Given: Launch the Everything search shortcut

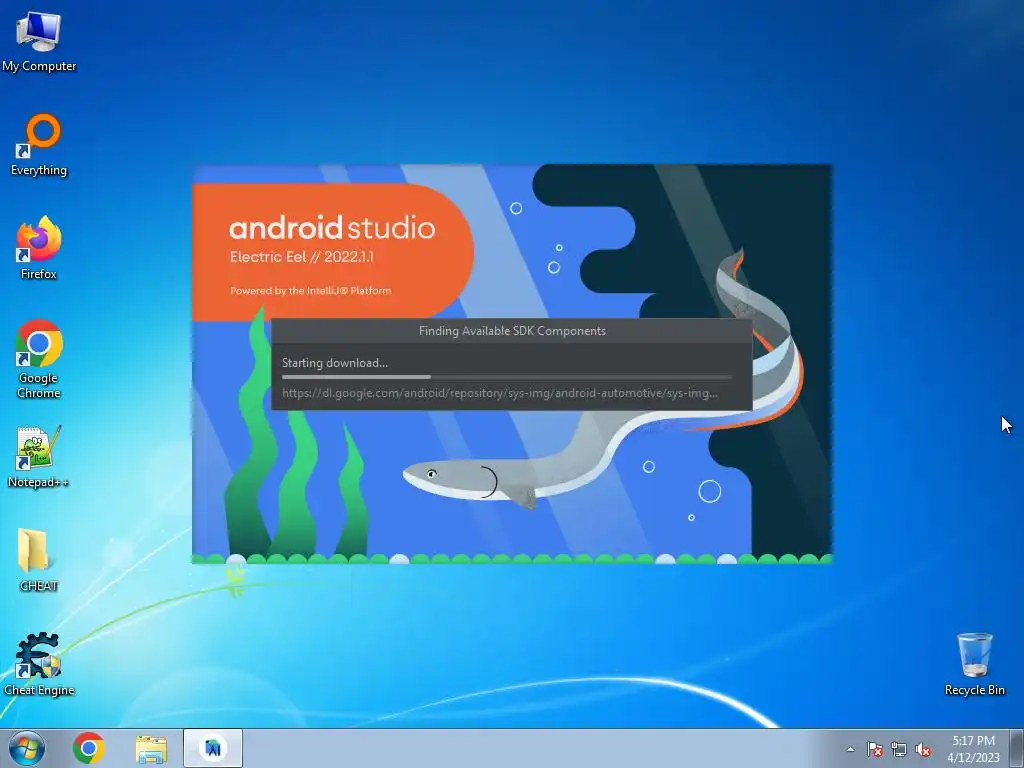Looking at the screenshot, I should 39,145.
